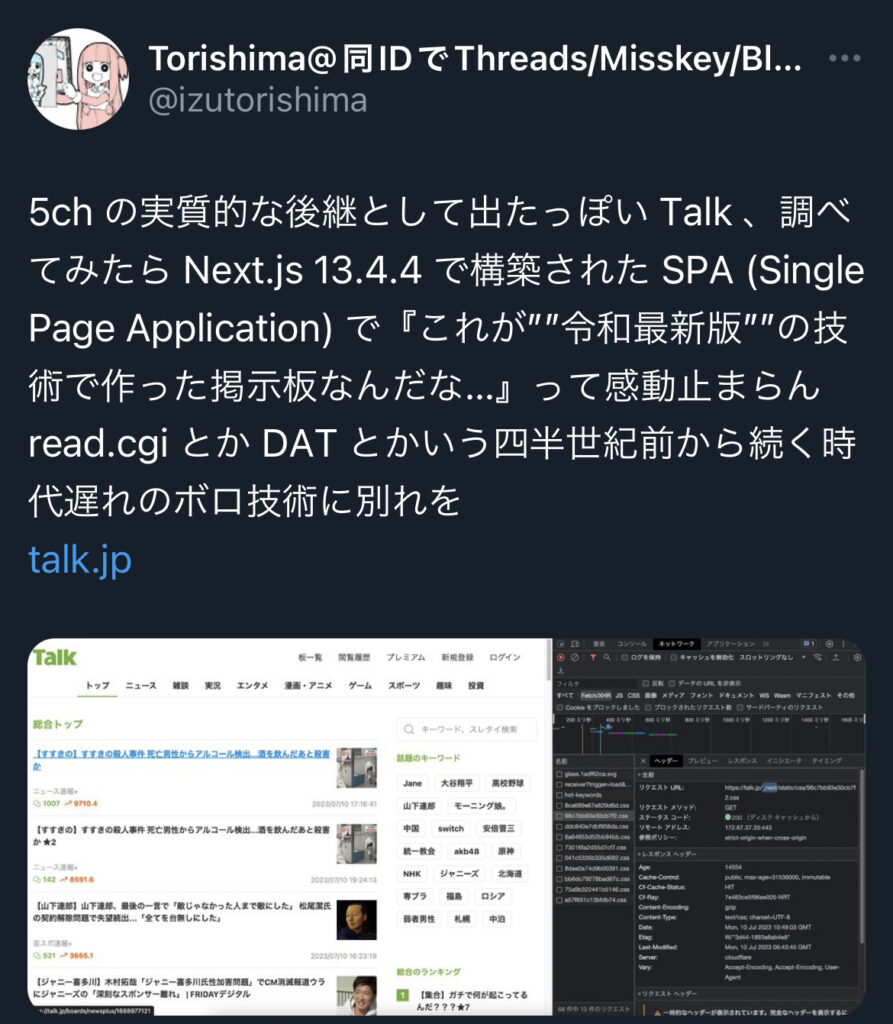Open Torishima's profile avatar picture
Image resolution: width=893 pixels, height=1024 pixels.
78,79
